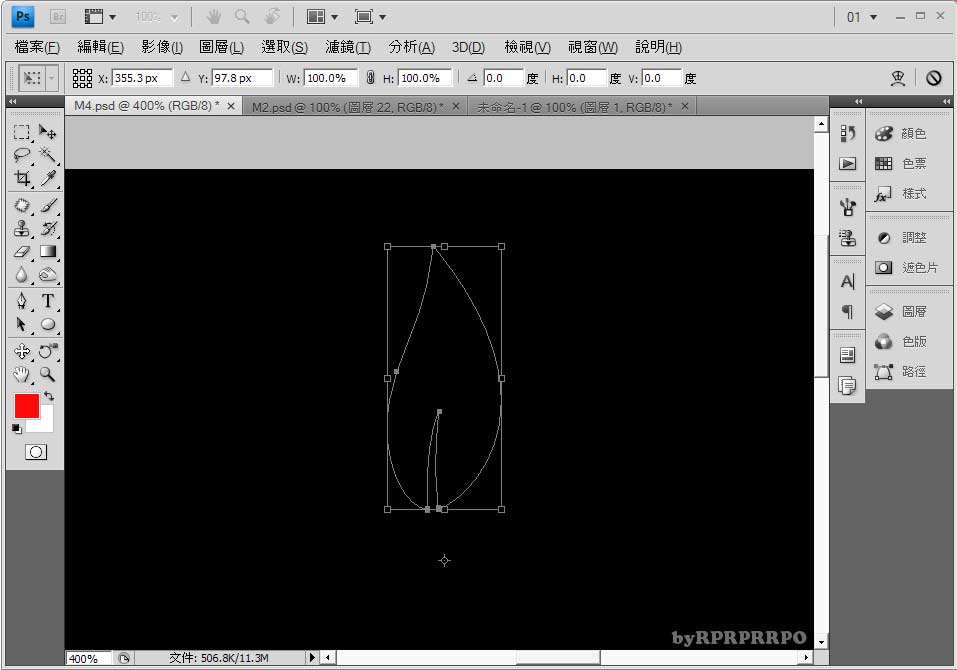The height and width of the screenshot is (670, 957).
Task: Select the Zoom tool in toolbox
Action: point(48,374)
